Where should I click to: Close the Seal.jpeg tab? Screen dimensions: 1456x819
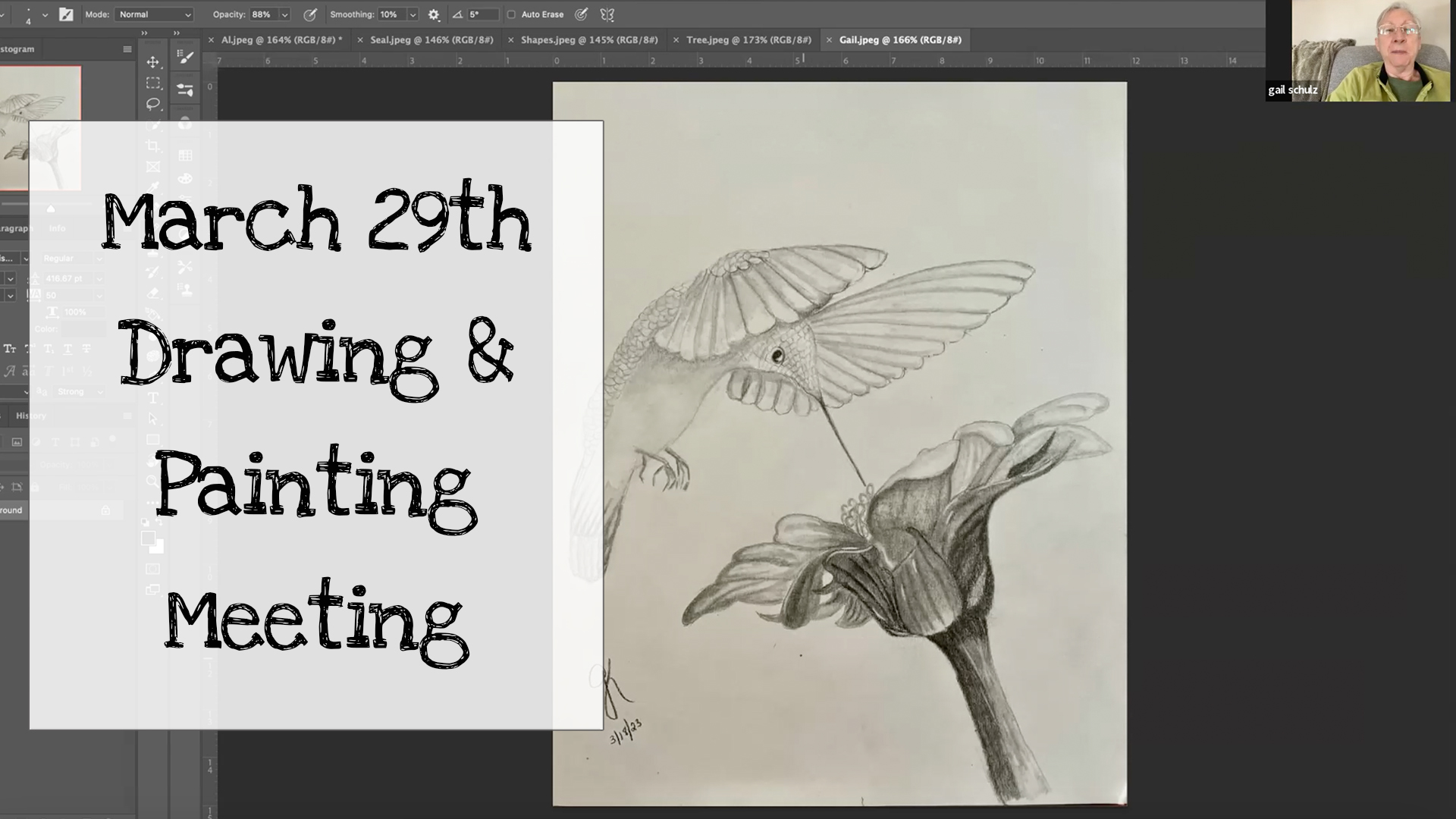(x=359, y=40)
